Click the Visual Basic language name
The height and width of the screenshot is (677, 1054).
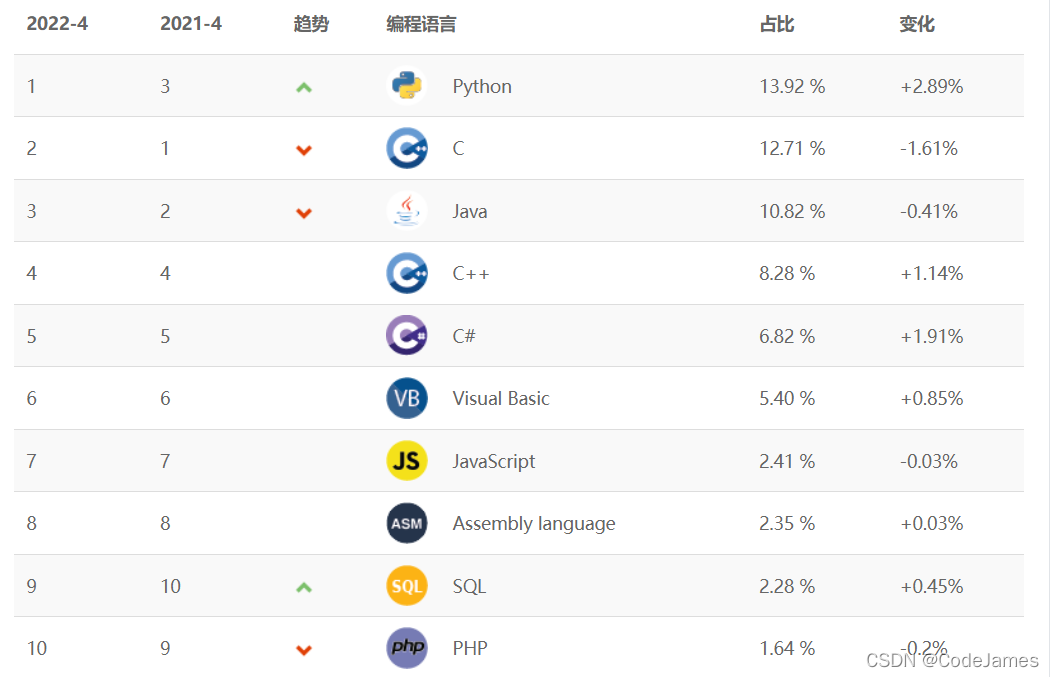(501, 398)
